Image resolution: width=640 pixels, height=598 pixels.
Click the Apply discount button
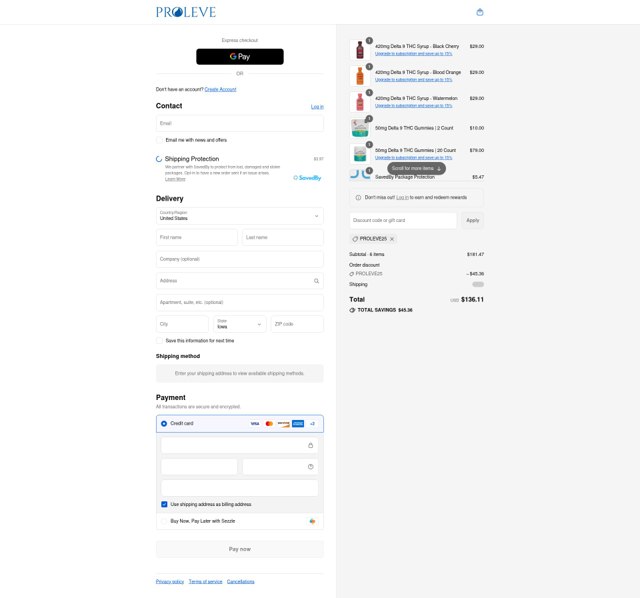[473, 220]
